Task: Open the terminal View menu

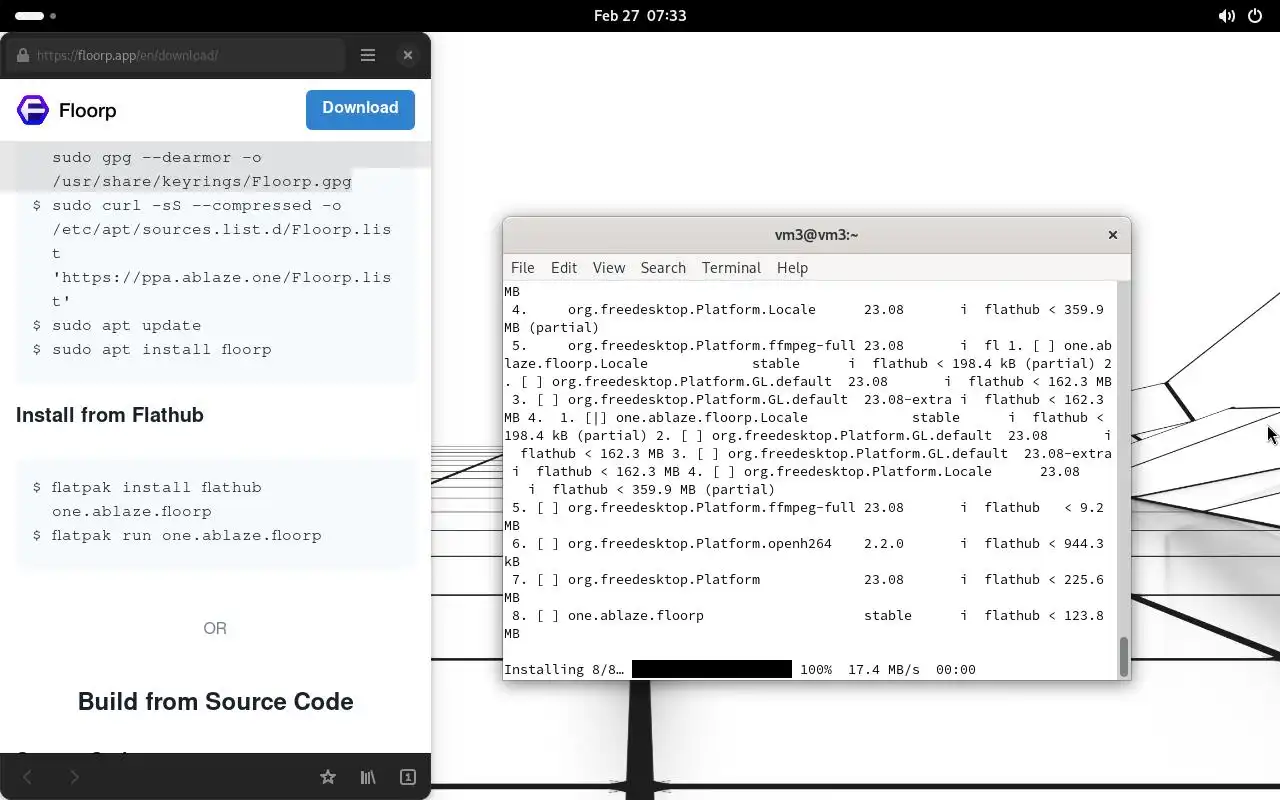Action: [609, 268]
